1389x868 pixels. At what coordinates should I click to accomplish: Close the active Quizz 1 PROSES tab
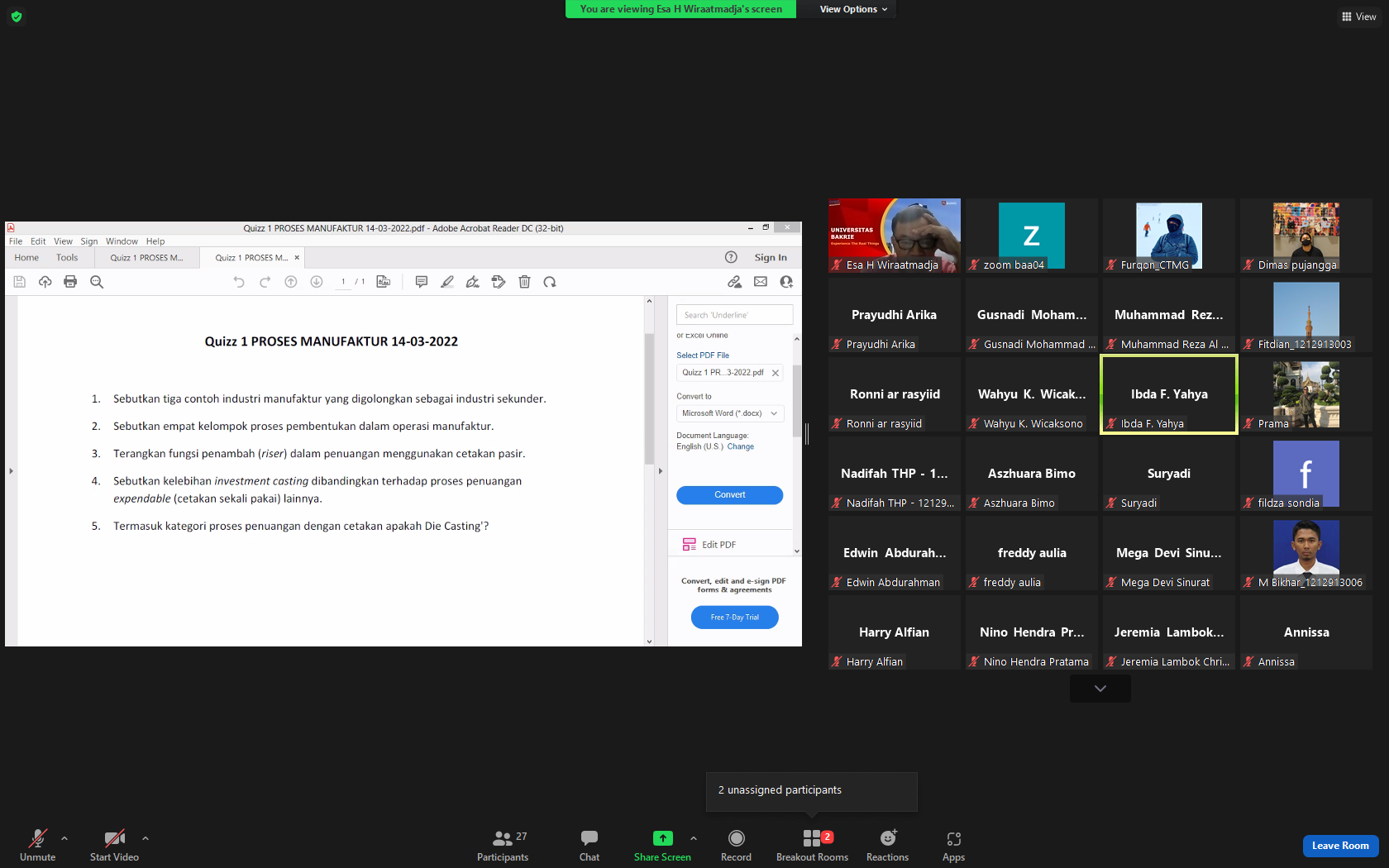[297, 257]
